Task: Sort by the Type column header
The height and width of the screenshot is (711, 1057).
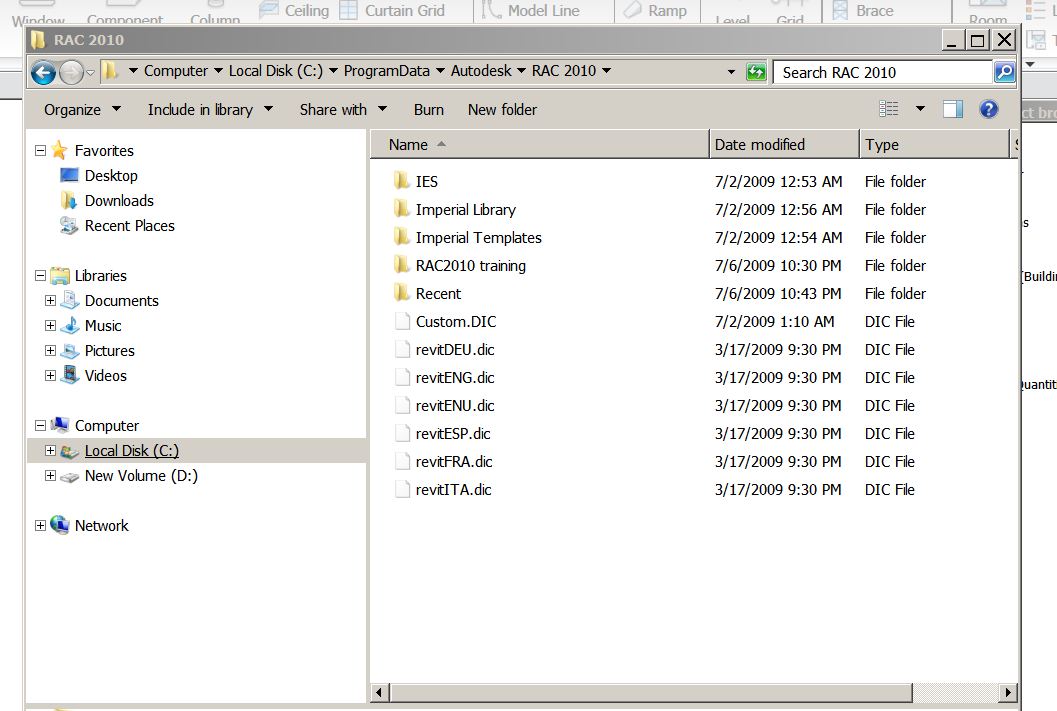Action: [934, 144]
